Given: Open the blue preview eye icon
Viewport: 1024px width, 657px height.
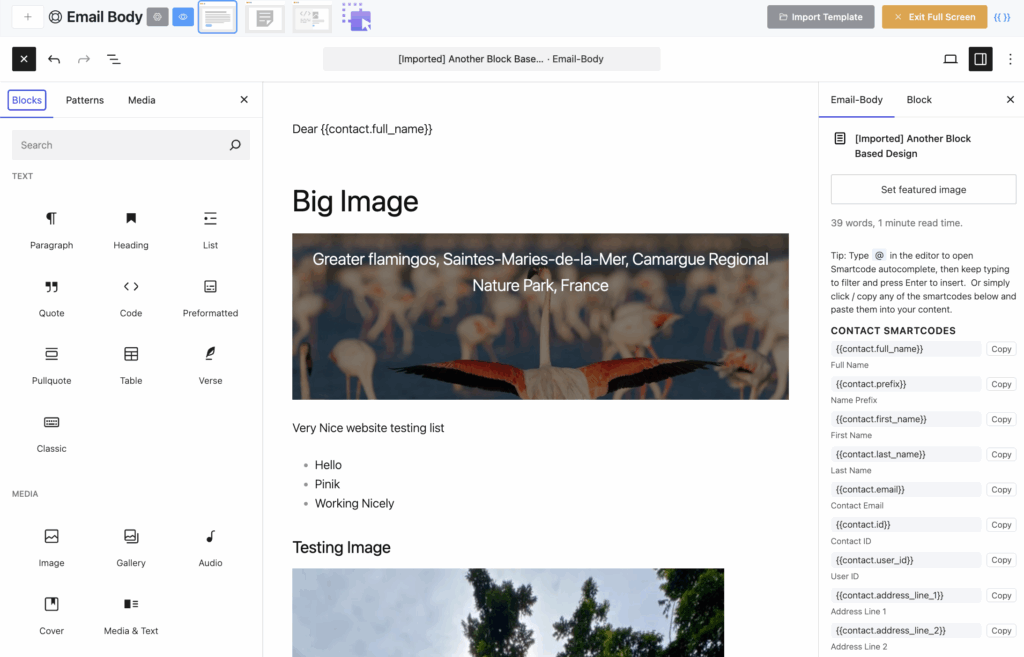Looking at the screenshot, I should [x=182, y=16].
